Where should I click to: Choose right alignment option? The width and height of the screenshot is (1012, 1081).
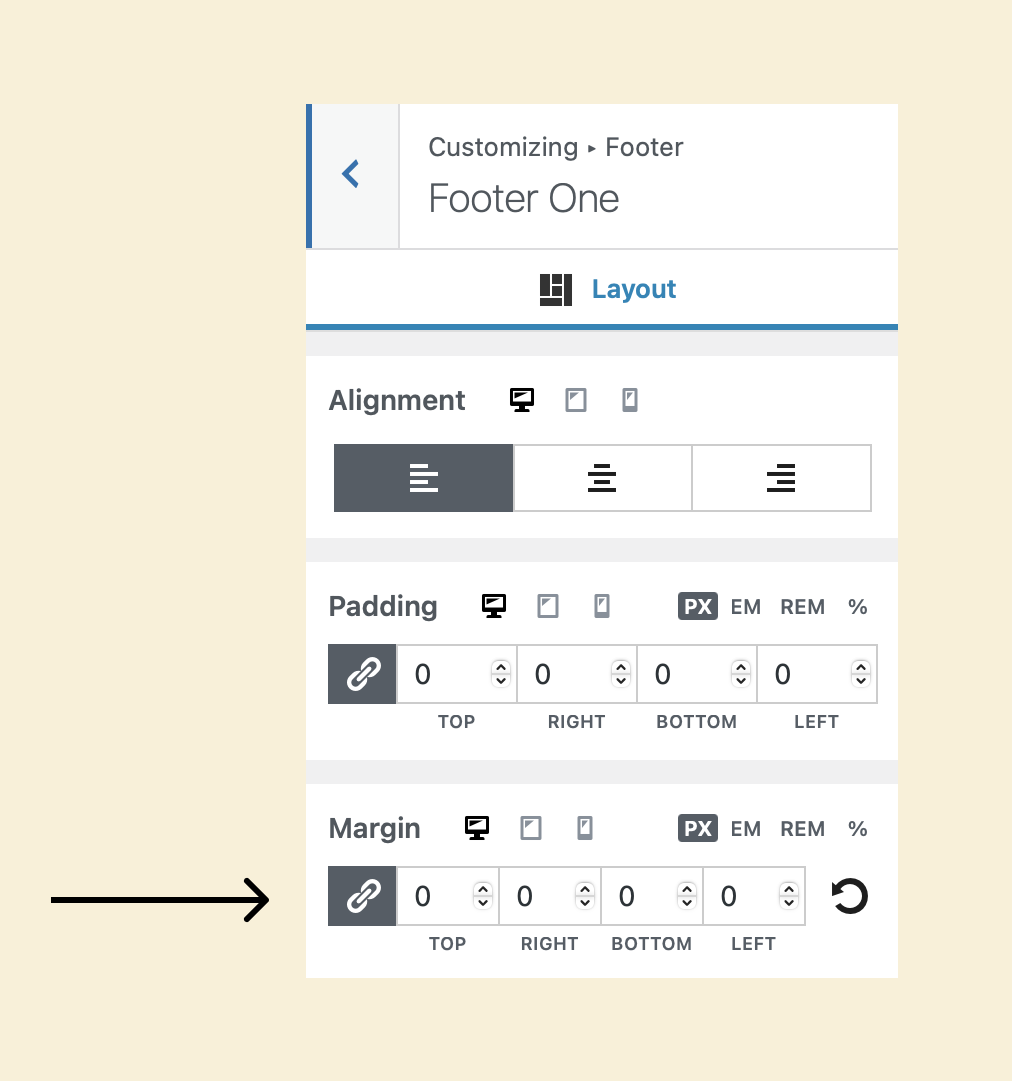click(782, 478)
